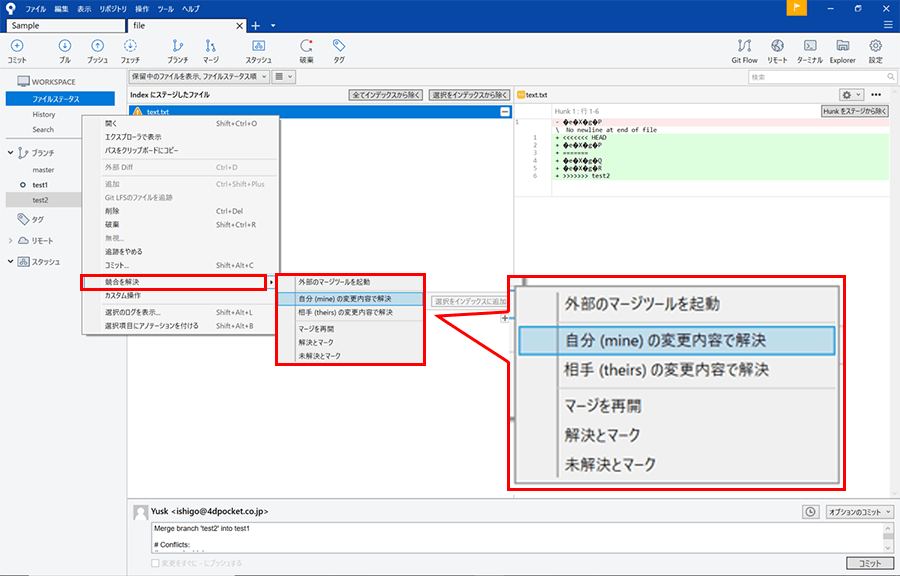This screenshot has height=576, width=900.
Task: Collapse the ブランチ section in sidebar
Action: click(x=10, y=153)
